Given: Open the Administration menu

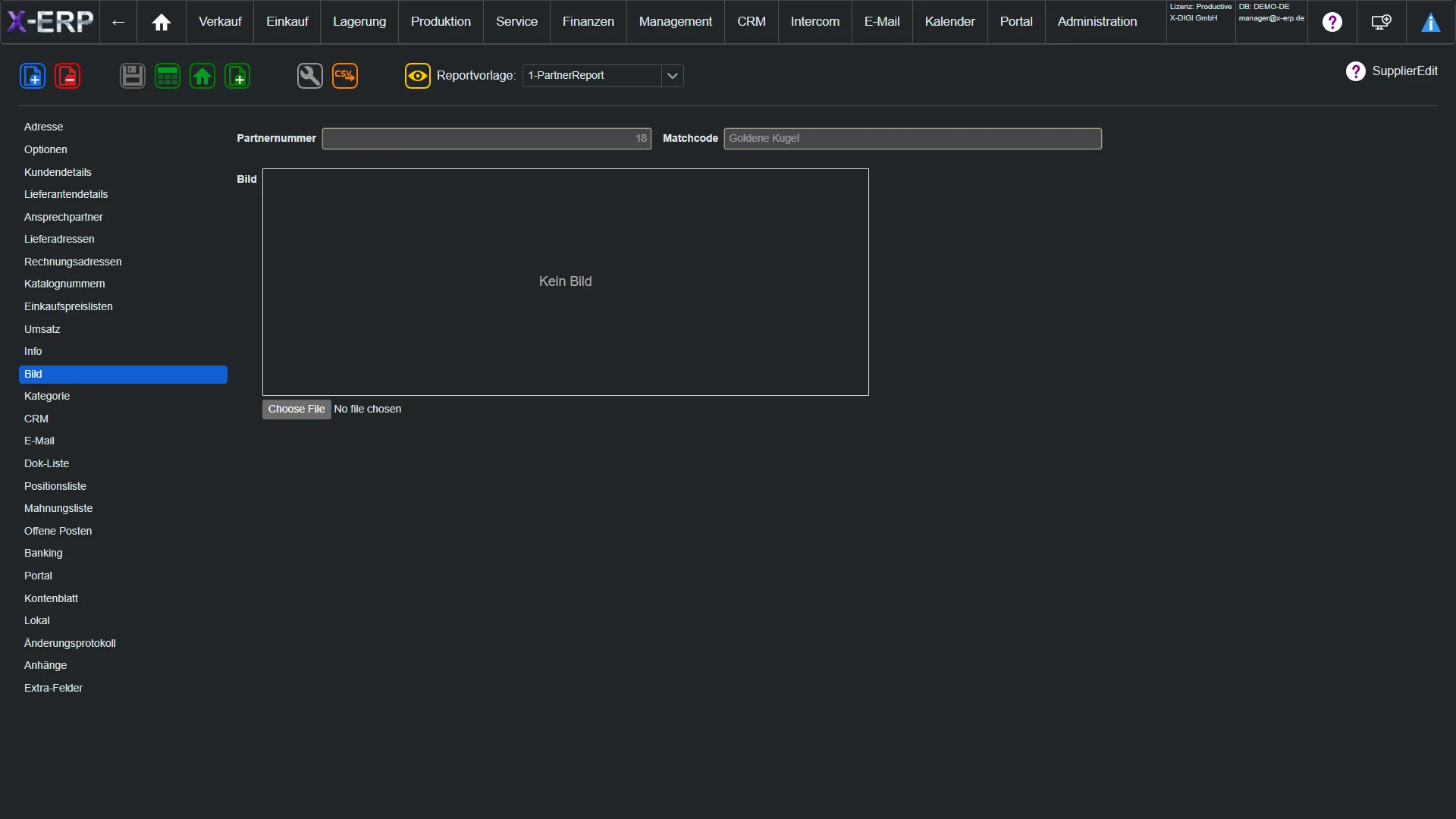Looking at the screenshot, I should pyautogui.click(x=1097, y=22).
